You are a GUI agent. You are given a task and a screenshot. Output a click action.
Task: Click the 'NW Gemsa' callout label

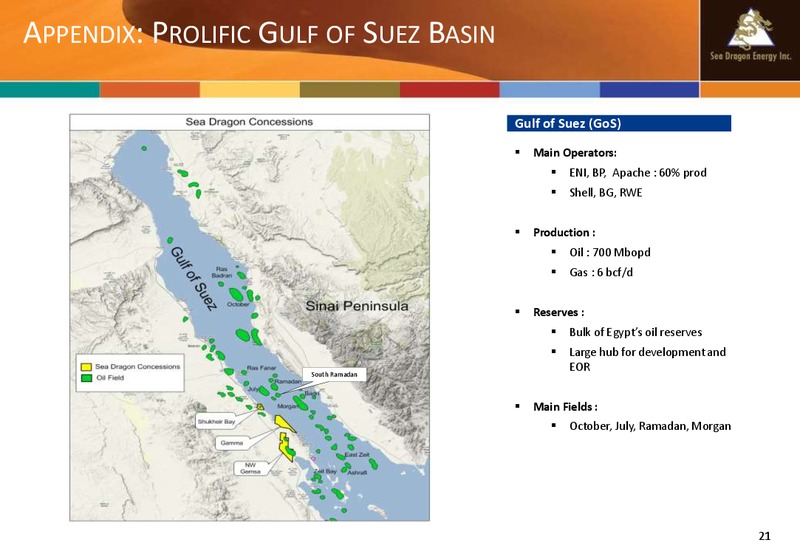251,468
